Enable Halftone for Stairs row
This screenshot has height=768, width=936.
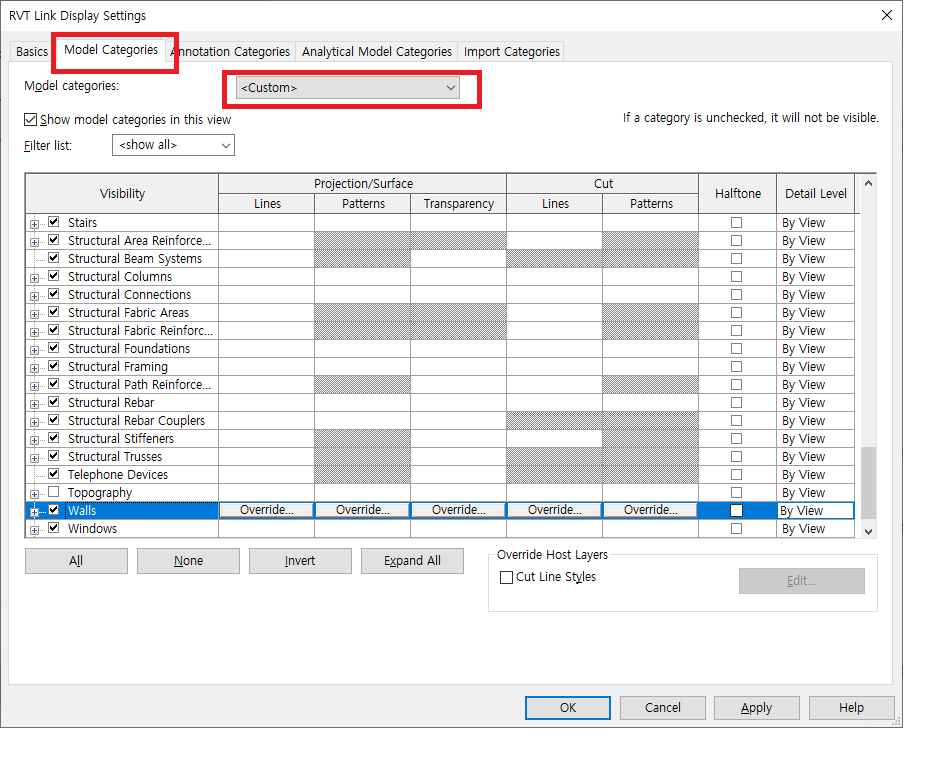(737, 223)
